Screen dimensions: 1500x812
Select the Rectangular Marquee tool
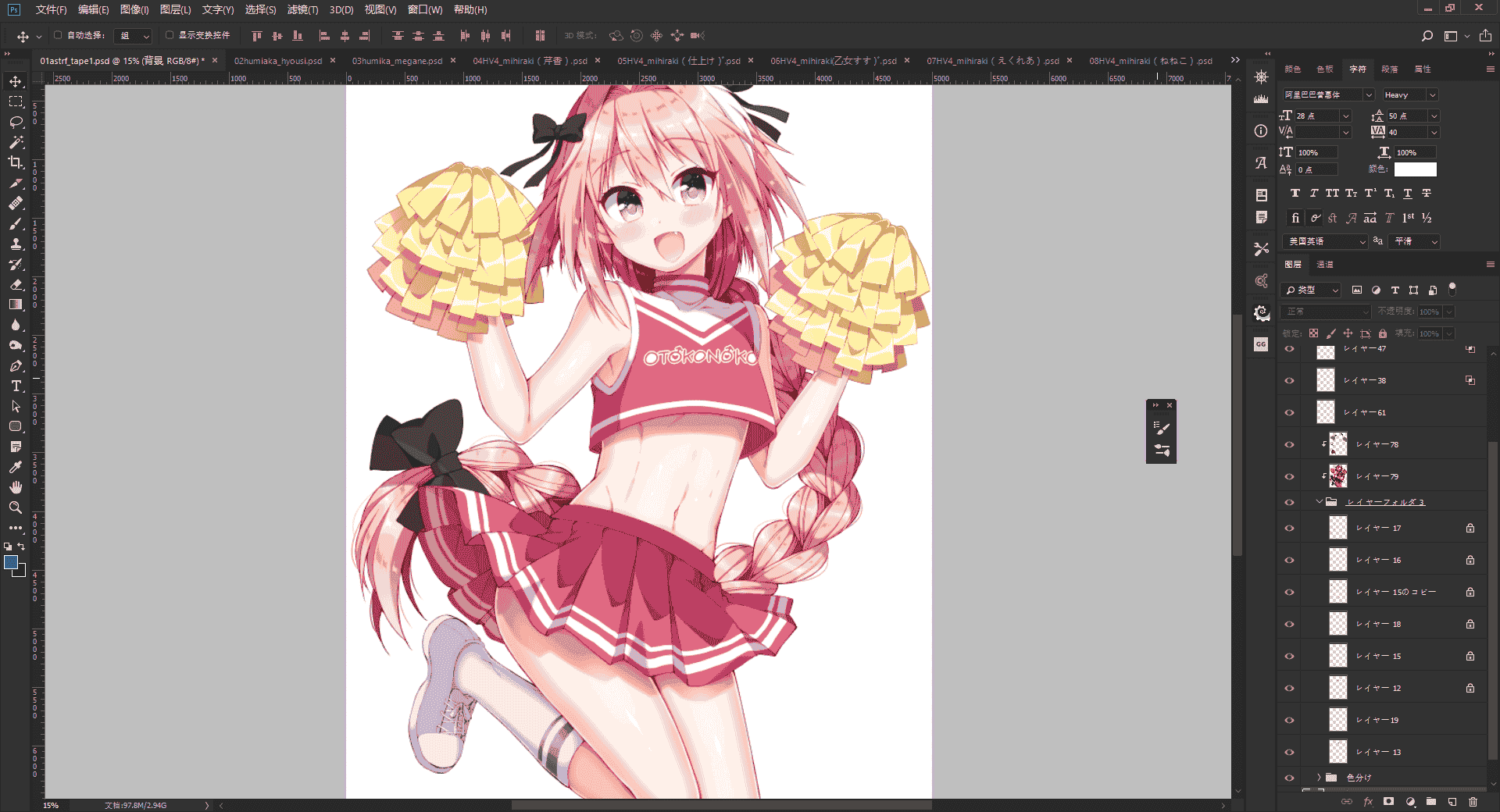coord(16,101)
